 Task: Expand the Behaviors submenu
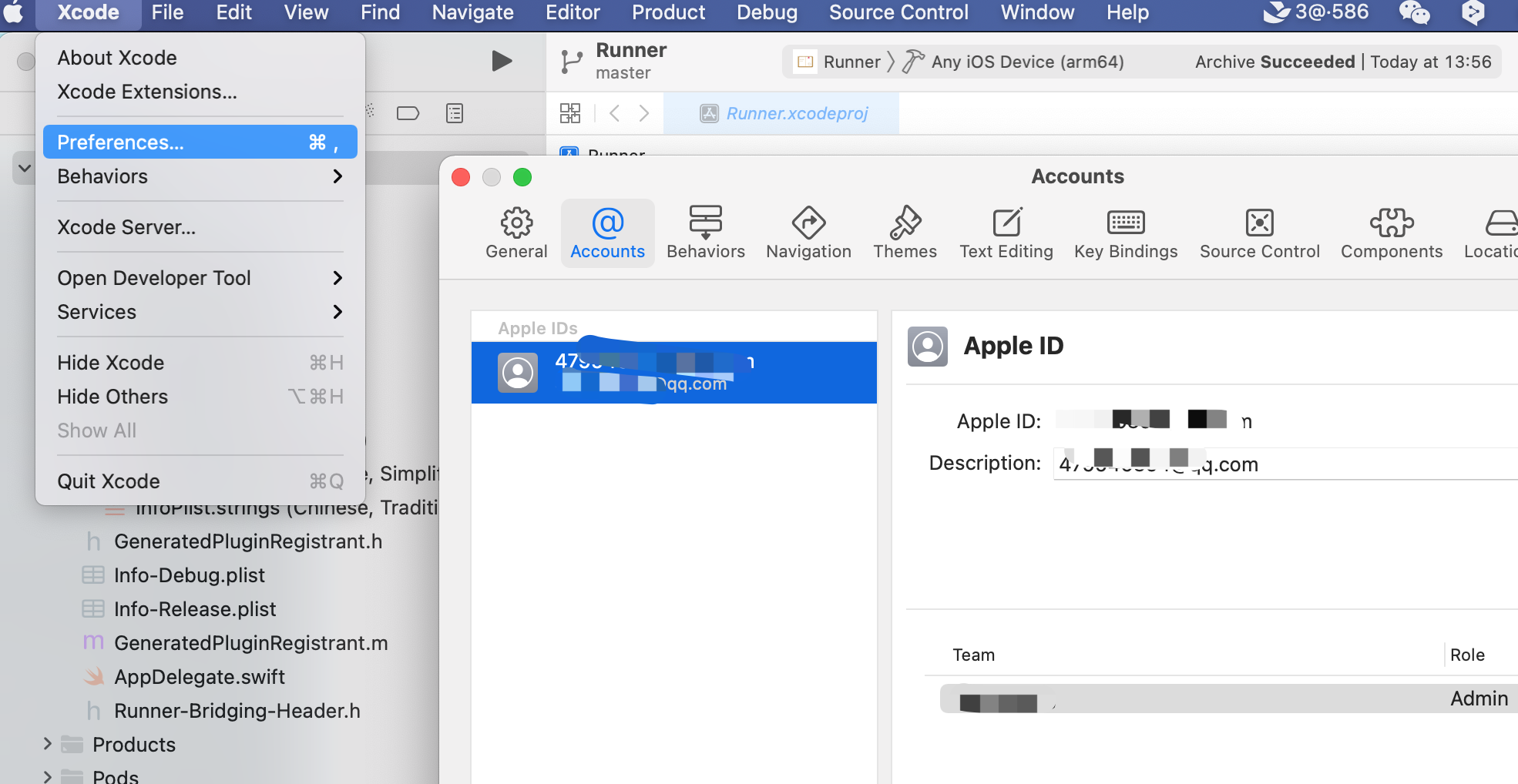point(200,176)
